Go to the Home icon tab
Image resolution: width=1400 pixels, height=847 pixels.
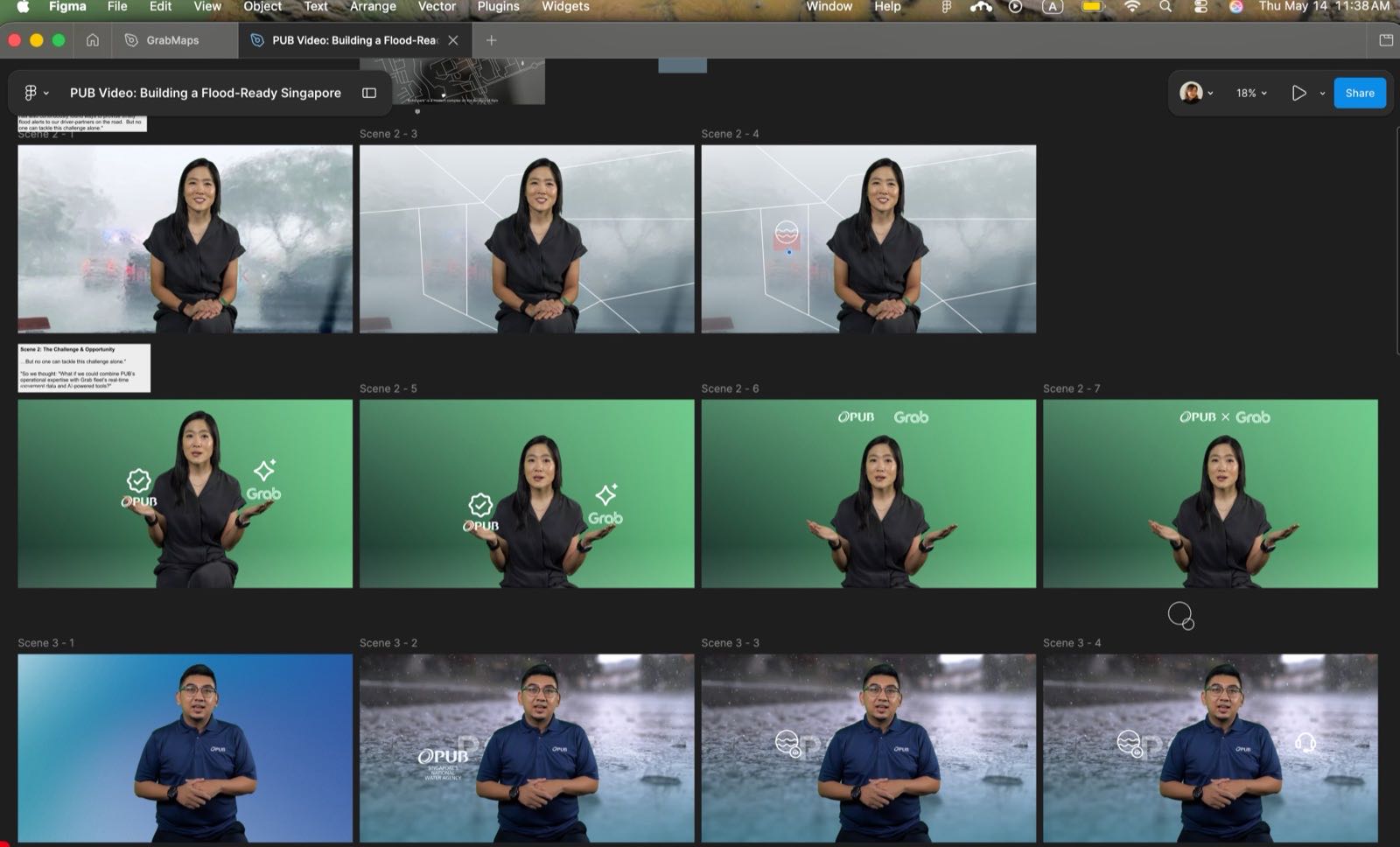[x=93, y=40]
